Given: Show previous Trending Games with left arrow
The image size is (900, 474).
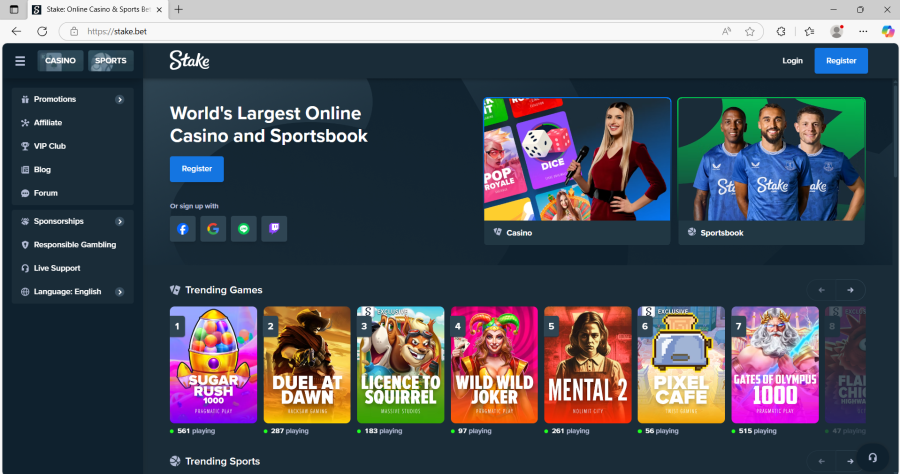Looking at the screenshot, I should pyautogui.click(x=821, y=290).
